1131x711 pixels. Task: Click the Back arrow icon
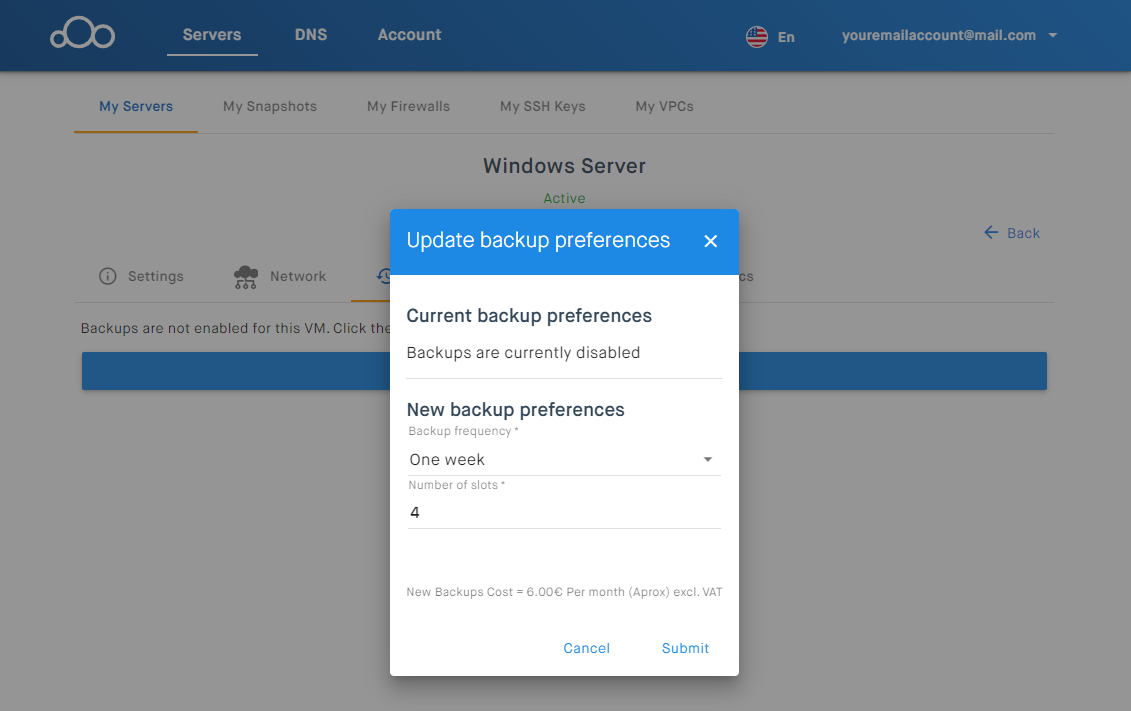point(991,233)
